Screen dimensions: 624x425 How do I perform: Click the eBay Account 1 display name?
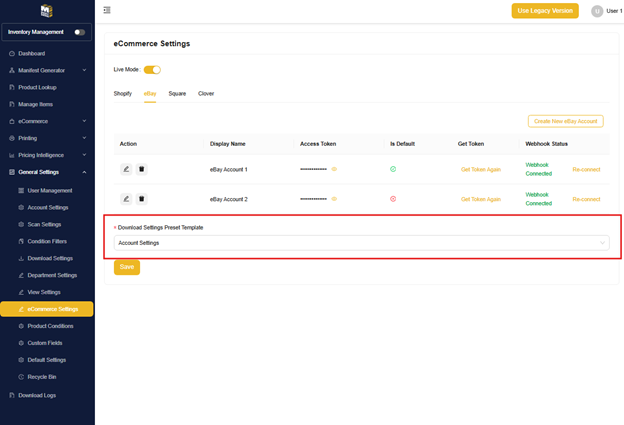point(228,170)
